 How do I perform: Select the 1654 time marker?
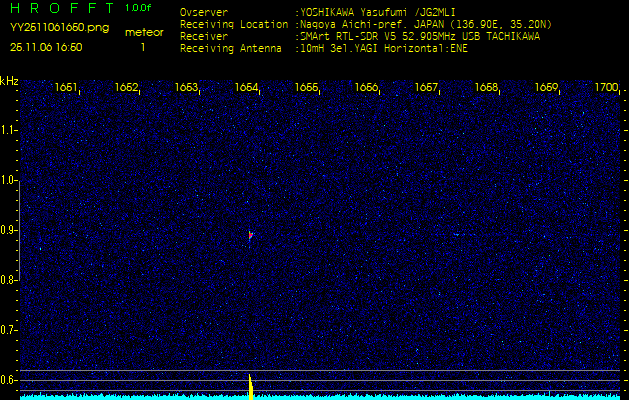tap(246, 88)
